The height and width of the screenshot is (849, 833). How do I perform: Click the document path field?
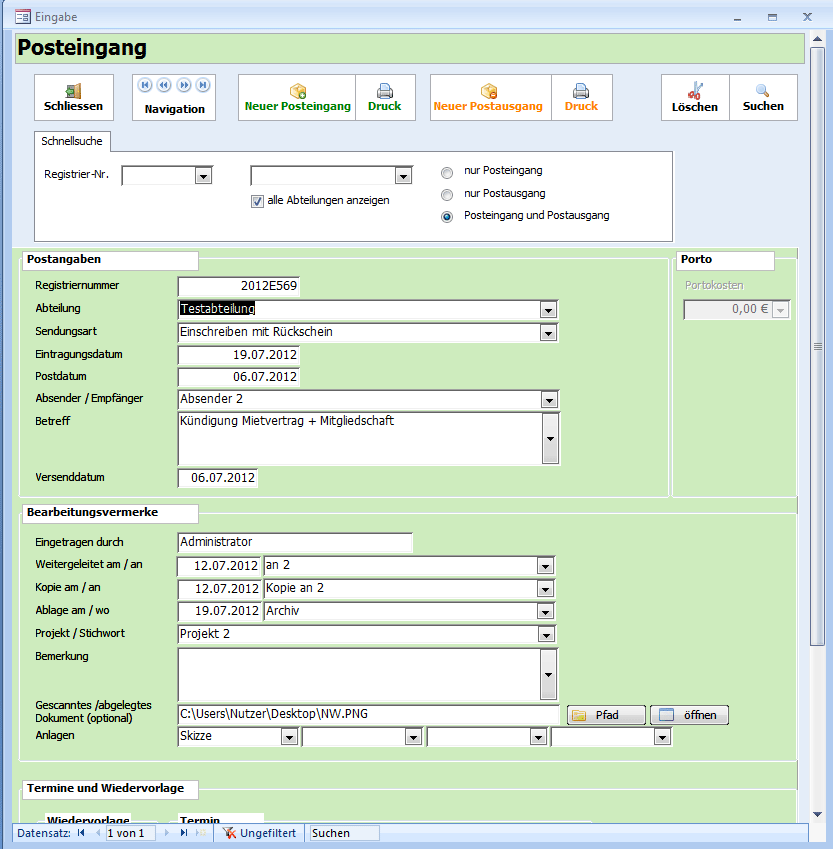[368, 715]
